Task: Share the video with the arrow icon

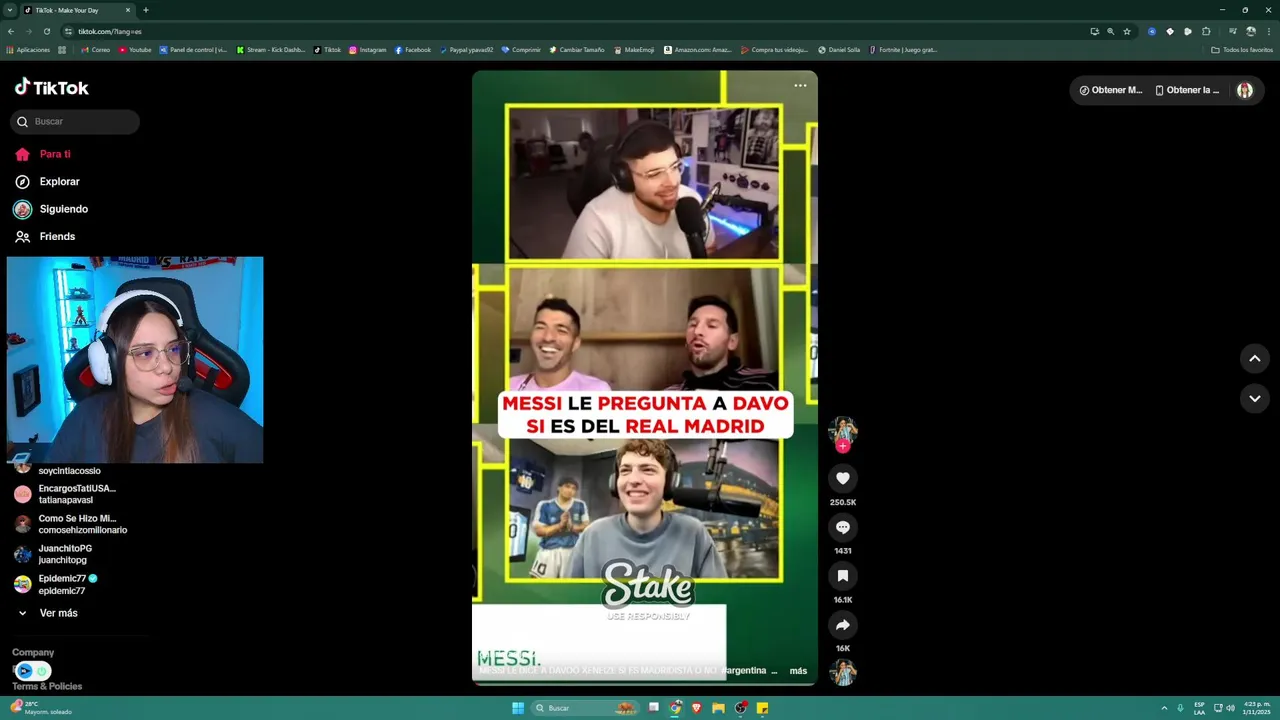Action: [x=843, y=625]
